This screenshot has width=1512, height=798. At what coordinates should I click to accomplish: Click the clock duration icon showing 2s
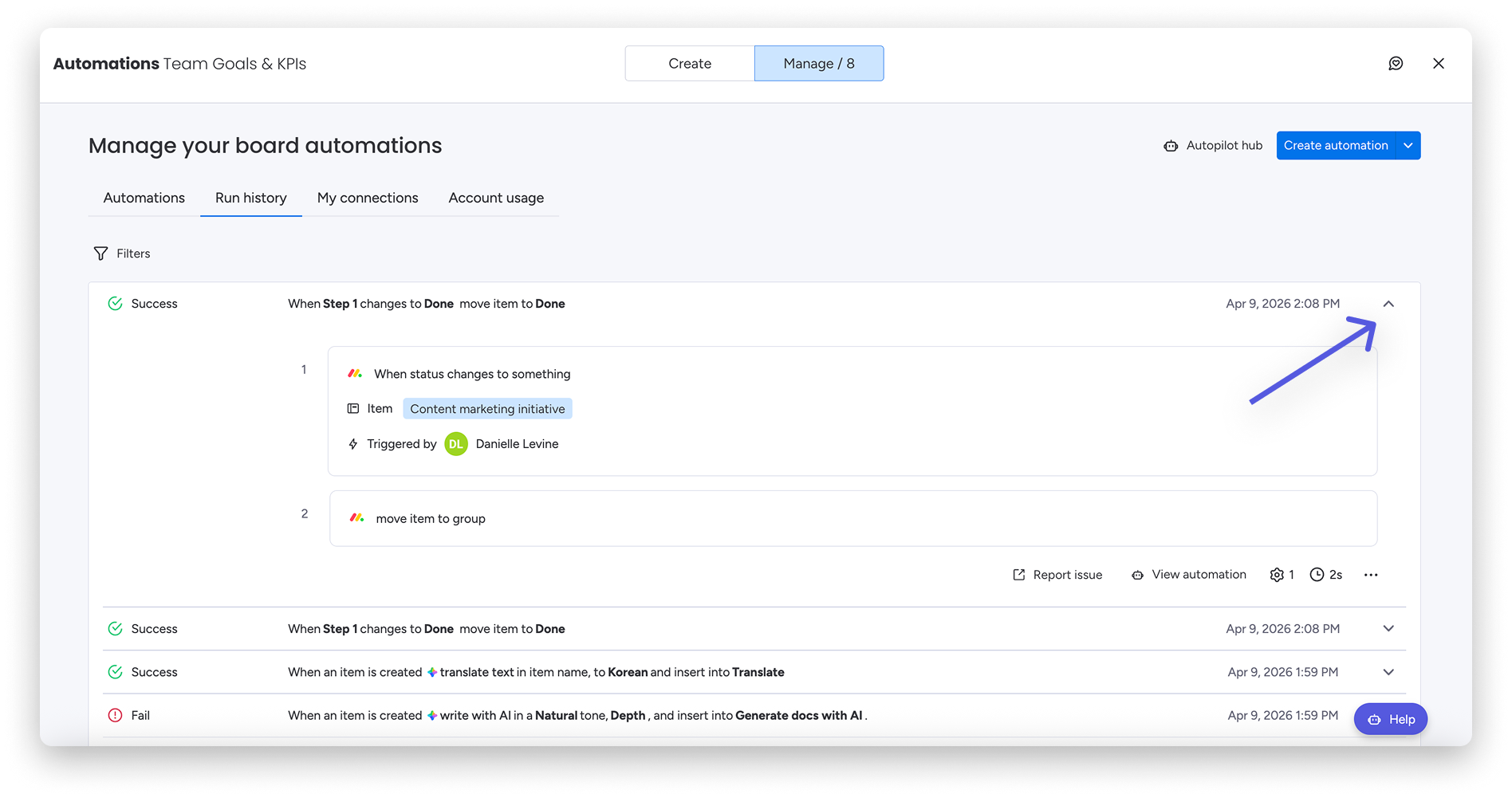tap(1317, 575)
